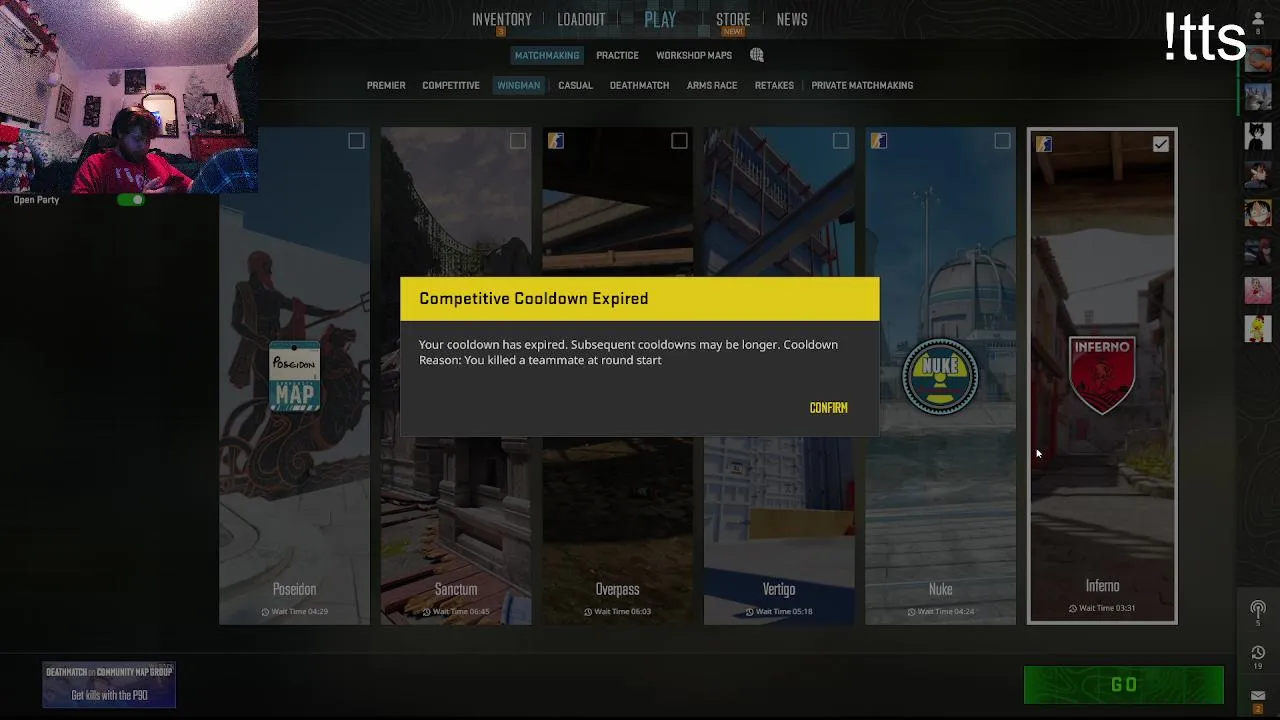
Task: Click the "Poseidon" map name label
Action: 294,590
